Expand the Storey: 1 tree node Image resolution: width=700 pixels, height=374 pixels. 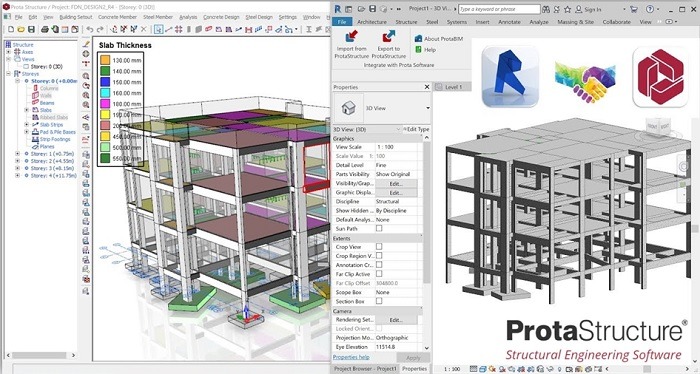(x=17, y=154)
